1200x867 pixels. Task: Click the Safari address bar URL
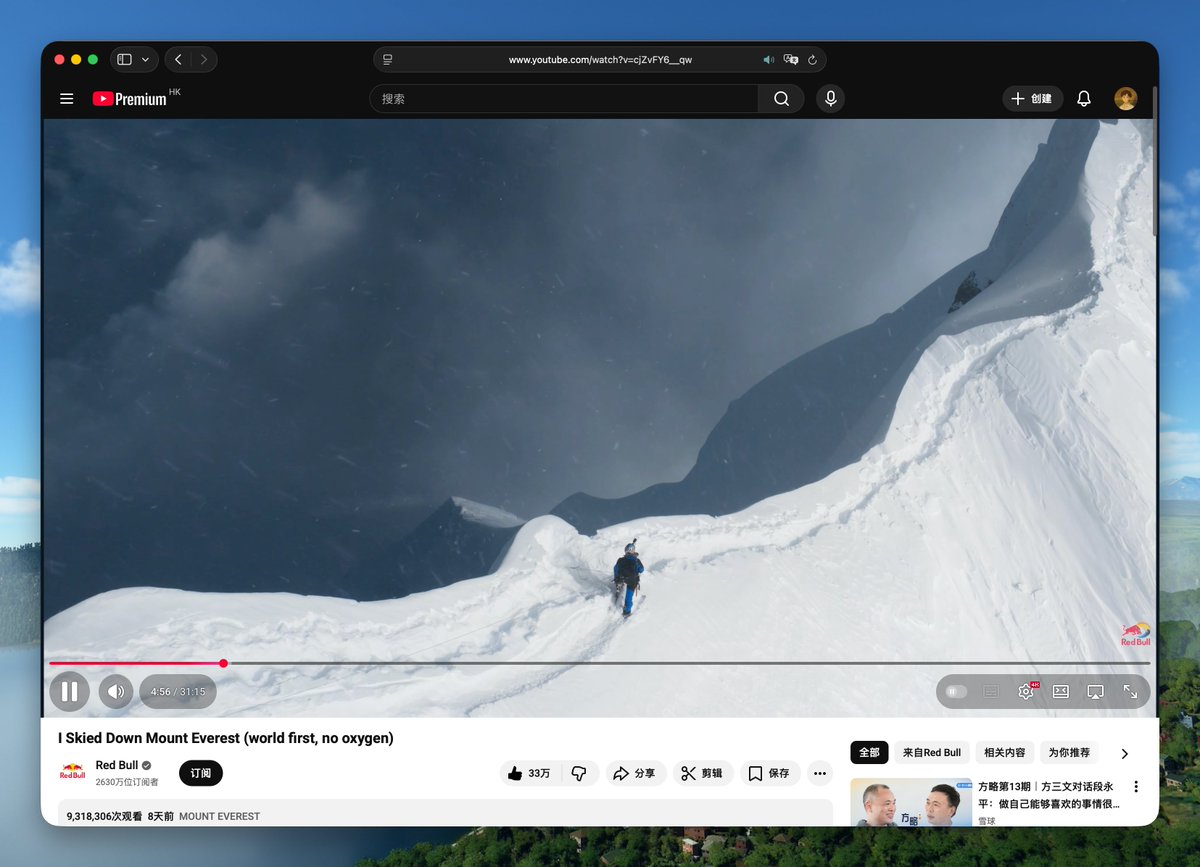600,60
